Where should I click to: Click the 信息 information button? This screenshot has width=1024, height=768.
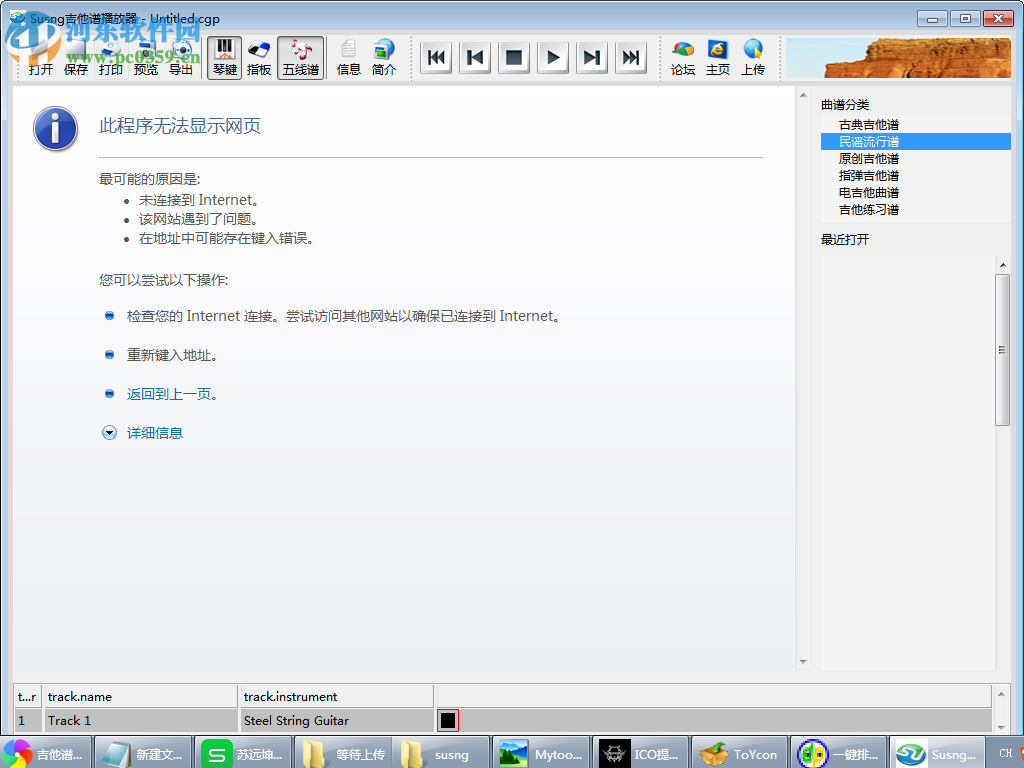(348, 57)
